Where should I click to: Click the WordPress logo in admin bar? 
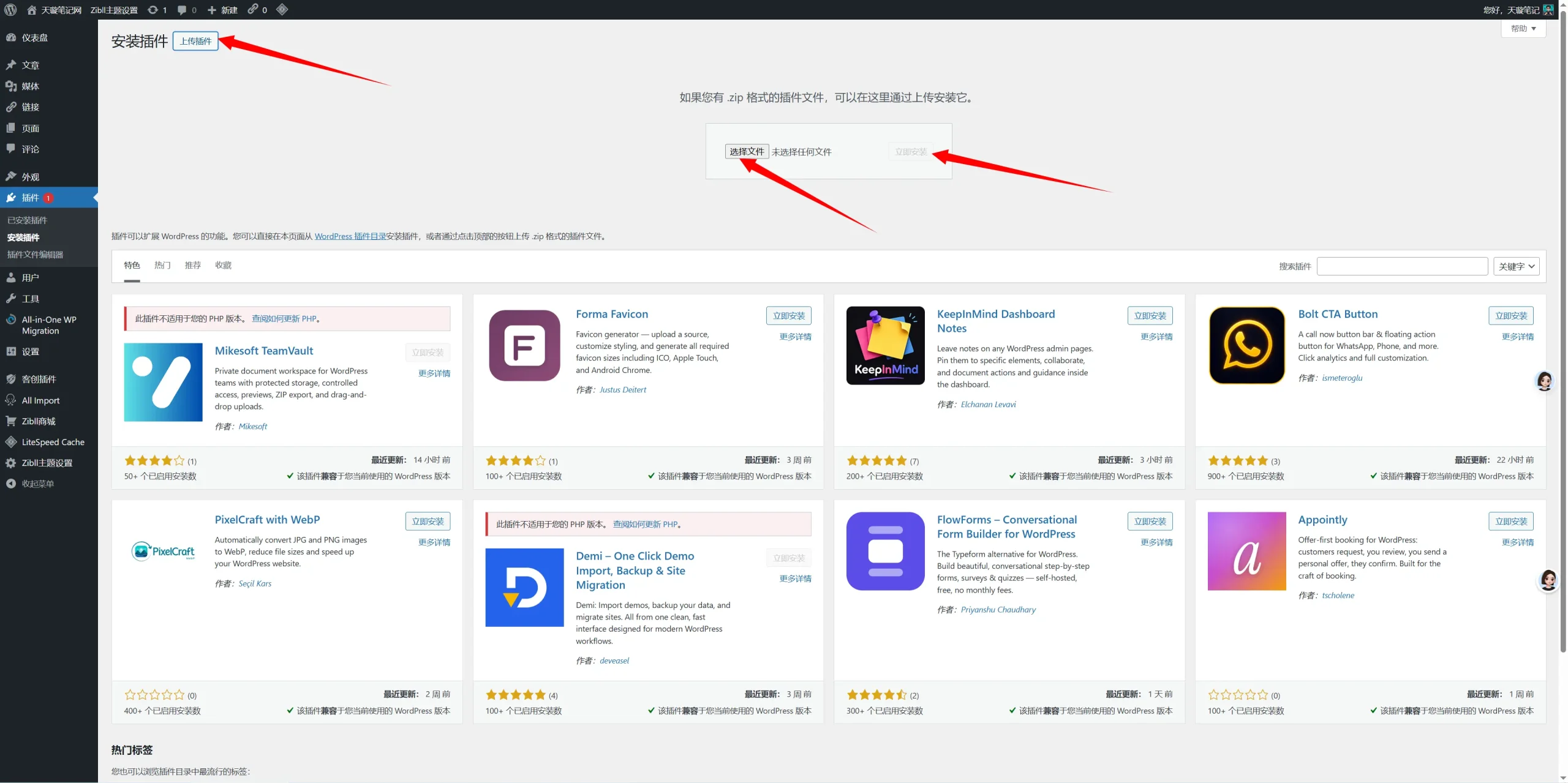(x=10, y=10)
